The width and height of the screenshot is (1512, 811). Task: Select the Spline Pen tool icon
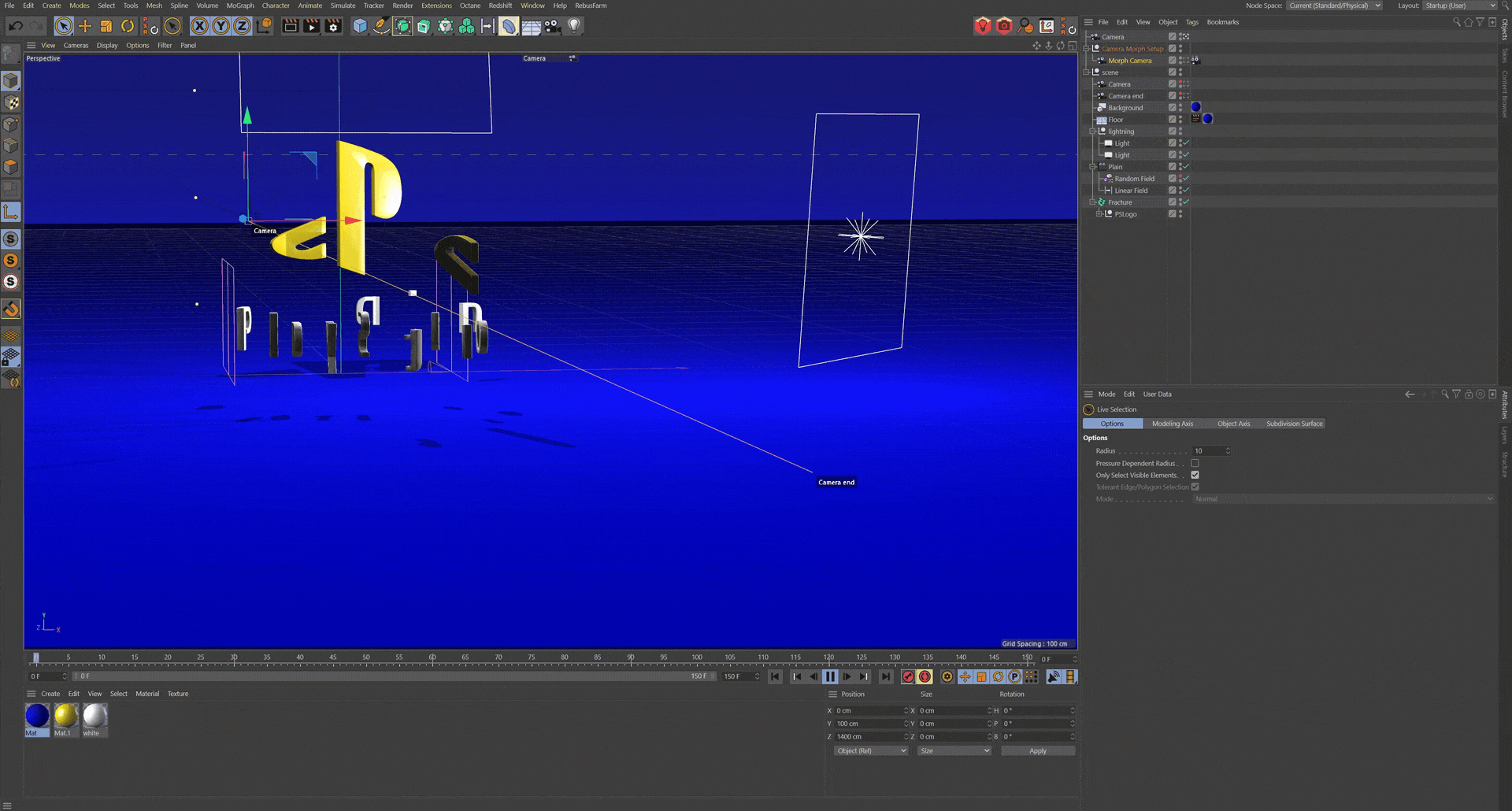pyautogui.click(x=381, y=26)
